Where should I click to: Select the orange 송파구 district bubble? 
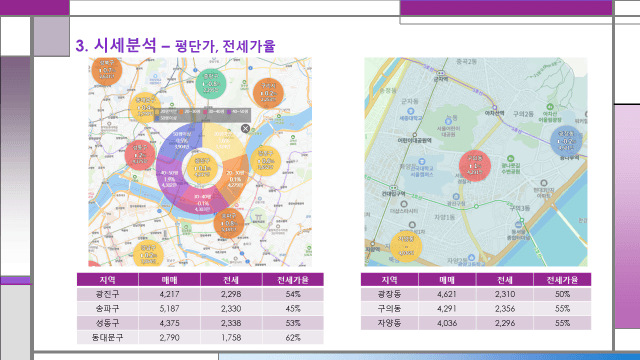(x=229, y=223)
